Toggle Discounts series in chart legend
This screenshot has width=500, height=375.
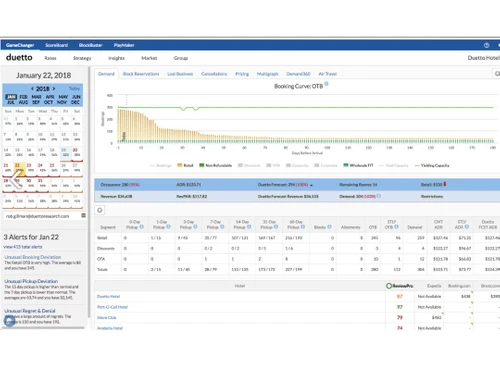pyautogui.click(x=249, y=165)
